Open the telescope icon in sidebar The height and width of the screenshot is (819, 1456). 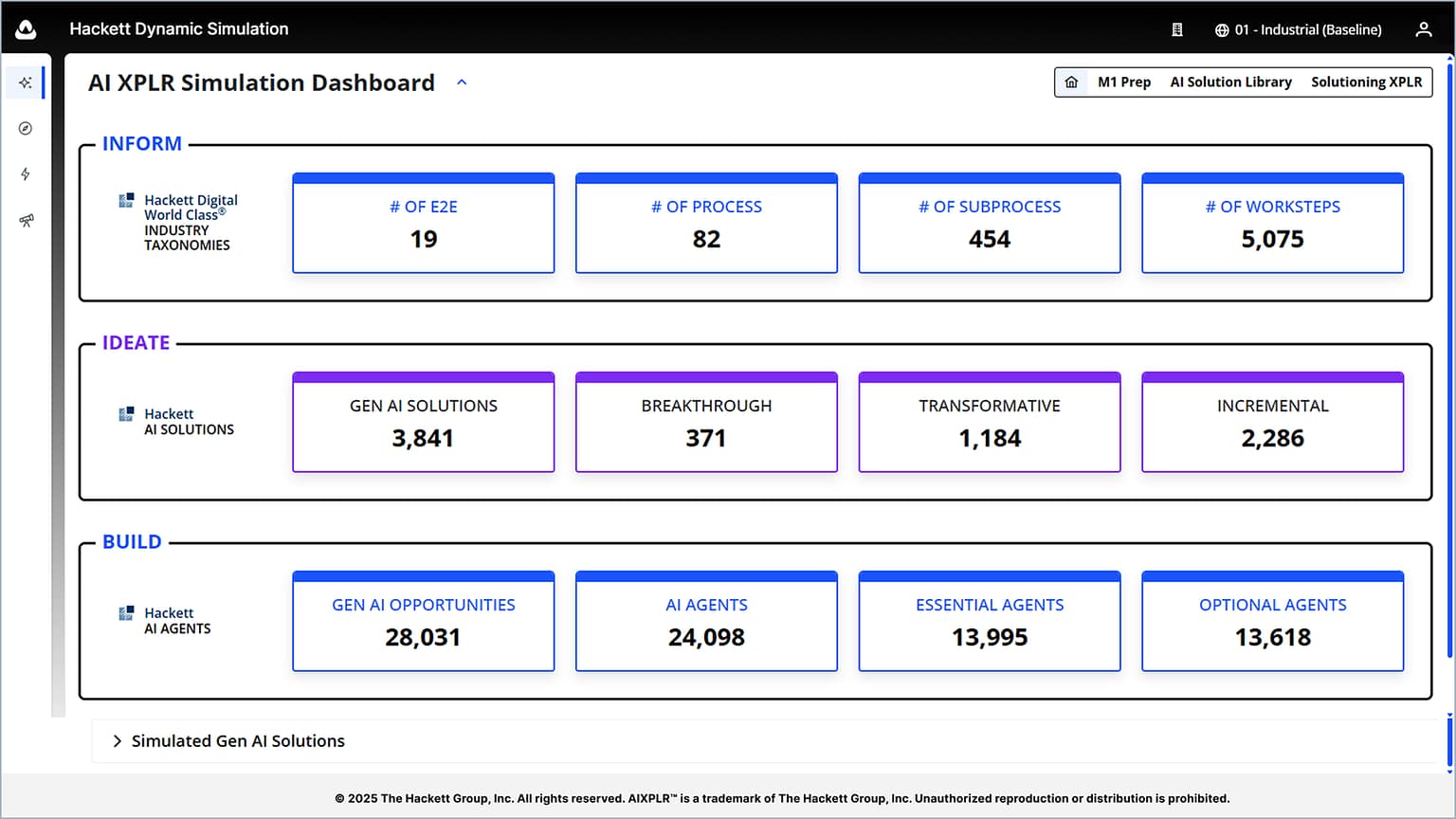point(26,220)
